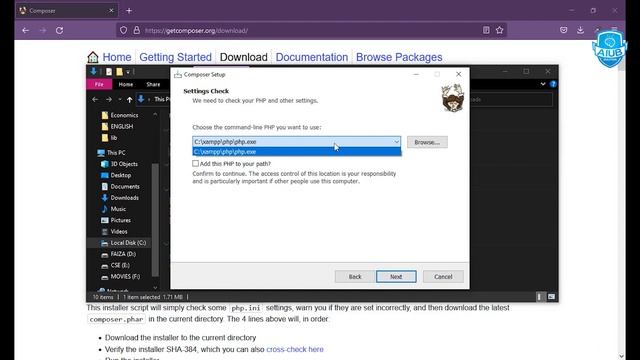The image size is (640, 360).
Task: Go to the Download nav link
Action: (244, 57)
